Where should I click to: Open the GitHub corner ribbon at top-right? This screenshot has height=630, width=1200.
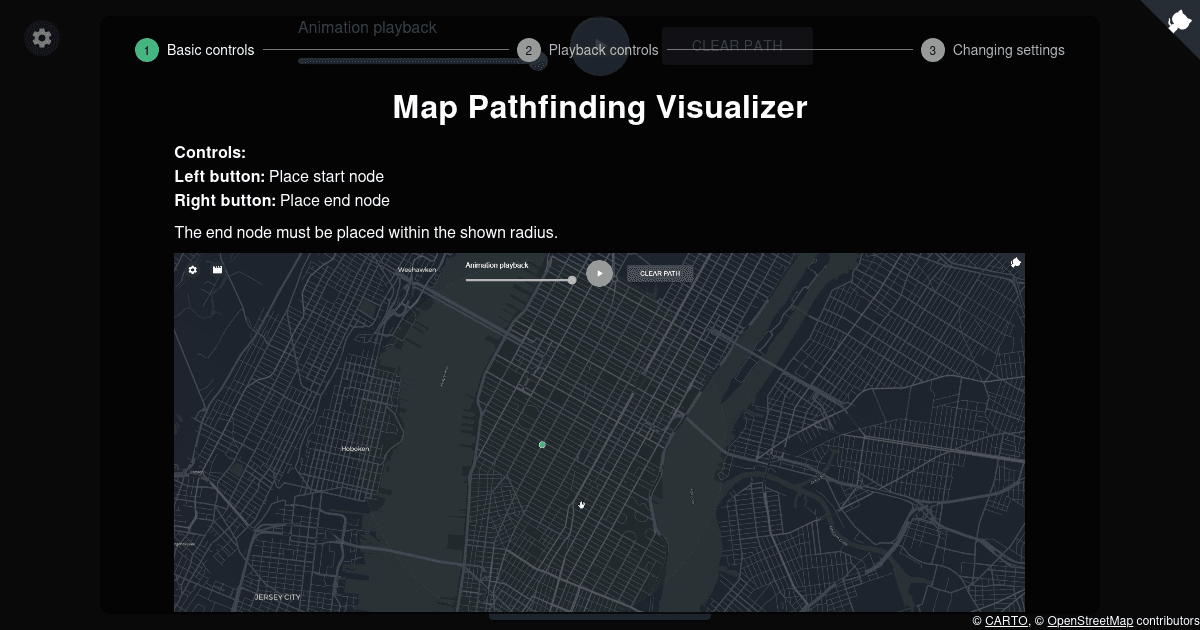(1178, 22)
